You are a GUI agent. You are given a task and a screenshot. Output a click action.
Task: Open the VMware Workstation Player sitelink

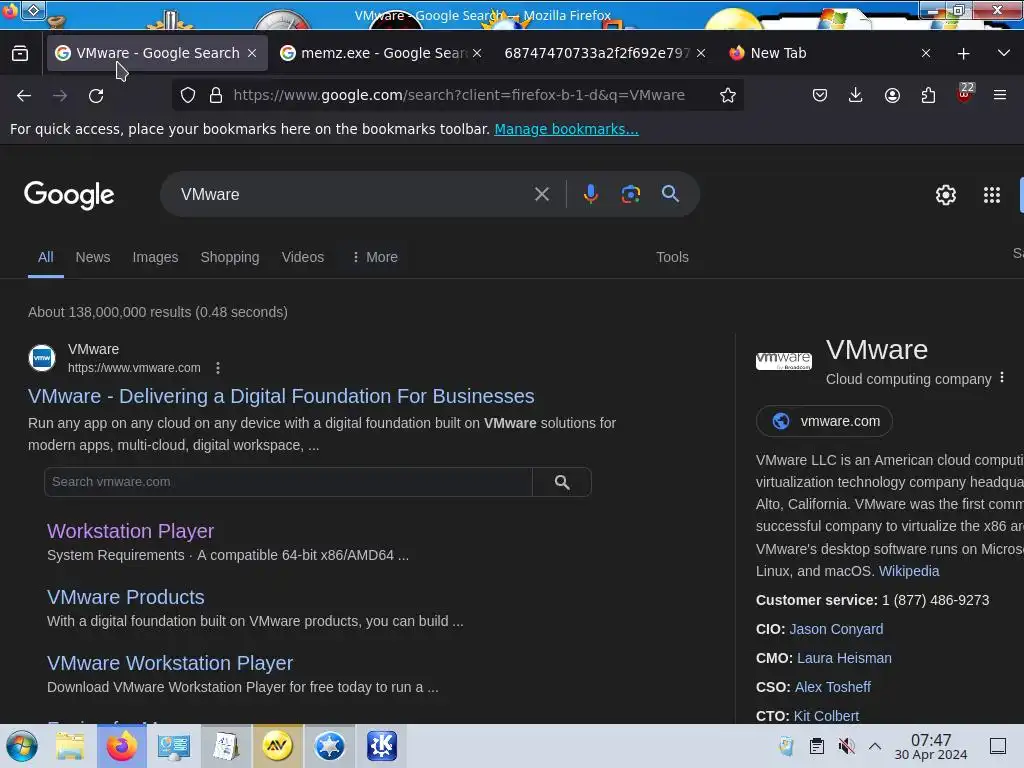(170, 663)
